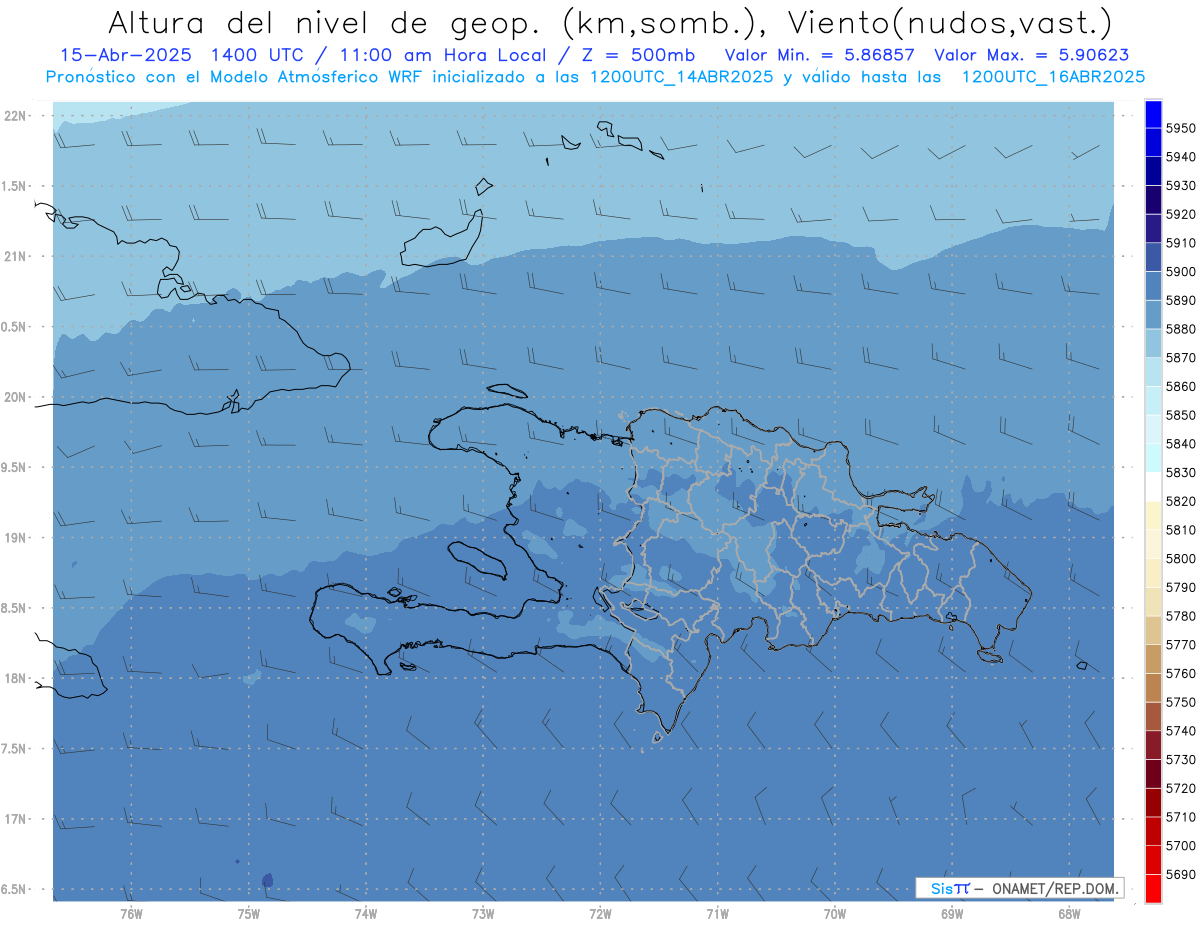Viewport: 1200px width, 927px height.
Task: Click the bright blue swatch above 5950
Action: click(x=1153, y=114)
